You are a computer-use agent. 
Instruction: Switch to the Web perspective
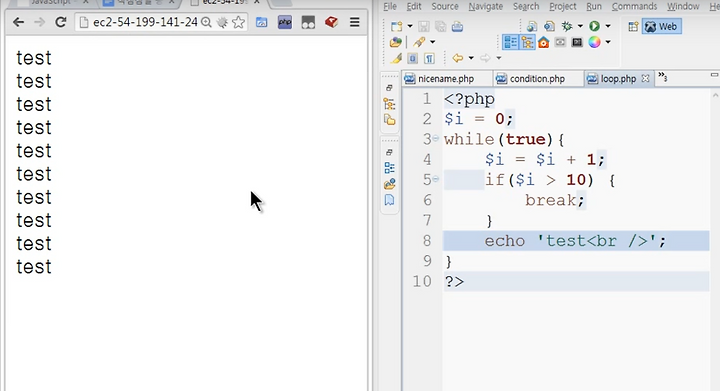[661, 27]
